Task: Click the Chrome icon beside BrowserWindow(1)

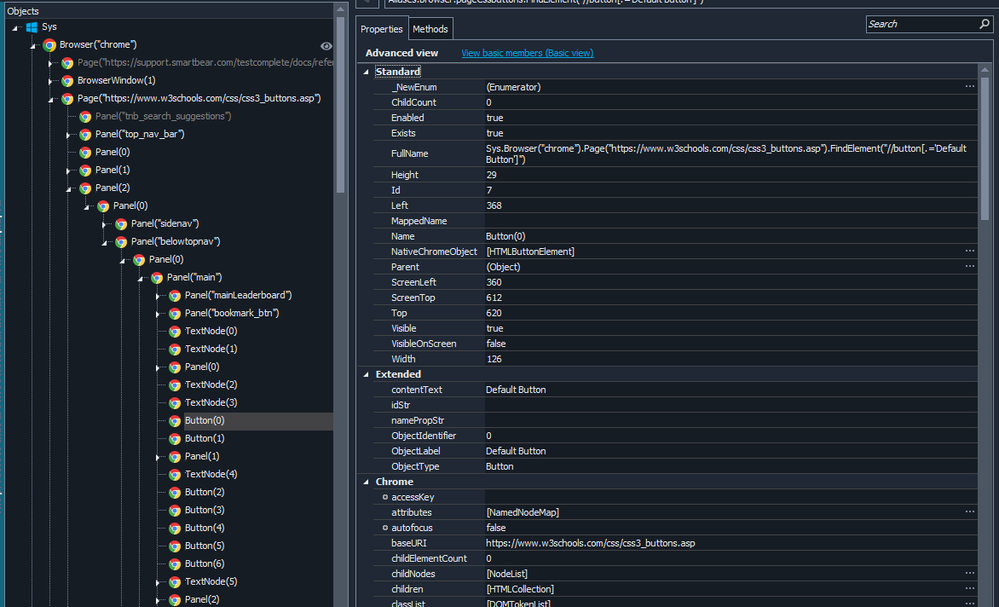Action: point(67,81)
